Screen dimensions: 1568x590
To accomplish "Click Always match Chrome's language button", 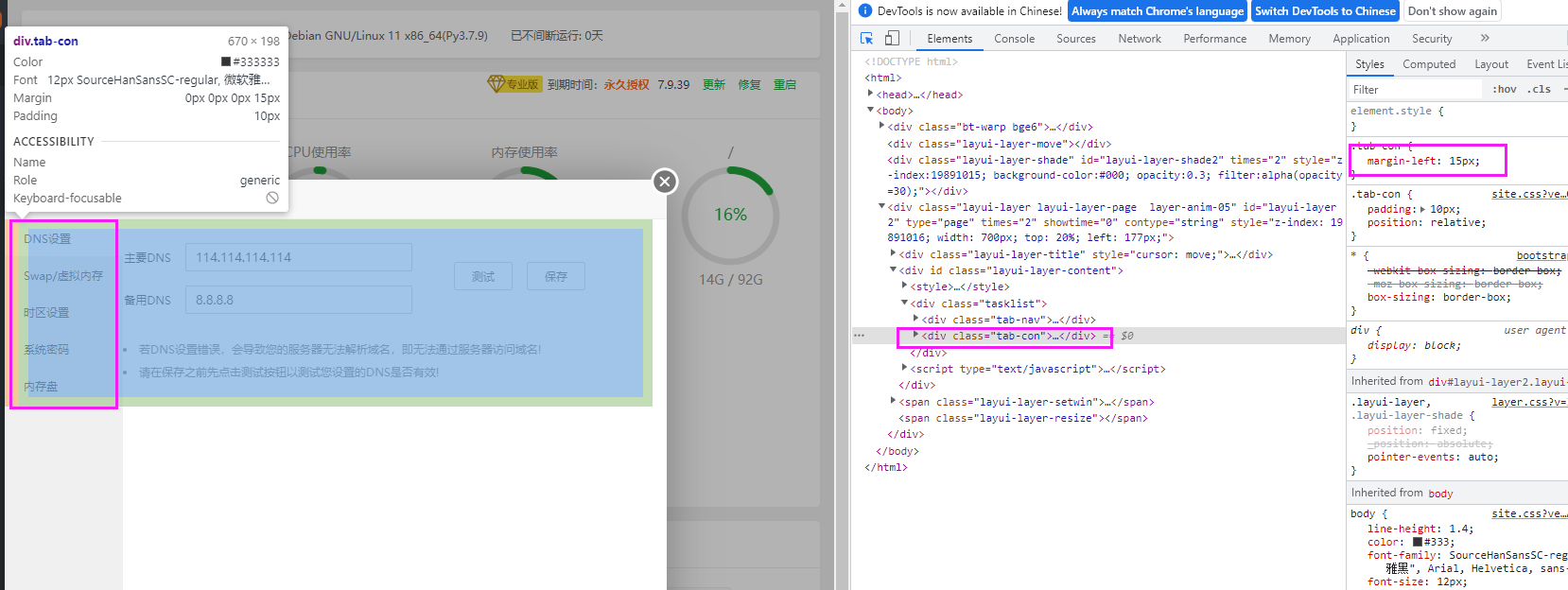I will (1158, 11).
